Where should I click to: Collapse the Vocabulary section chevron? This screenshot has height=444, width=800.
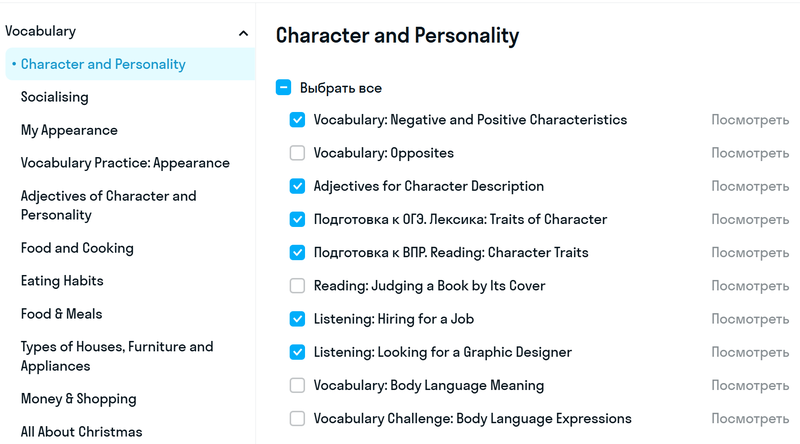(x=243, y=33)
